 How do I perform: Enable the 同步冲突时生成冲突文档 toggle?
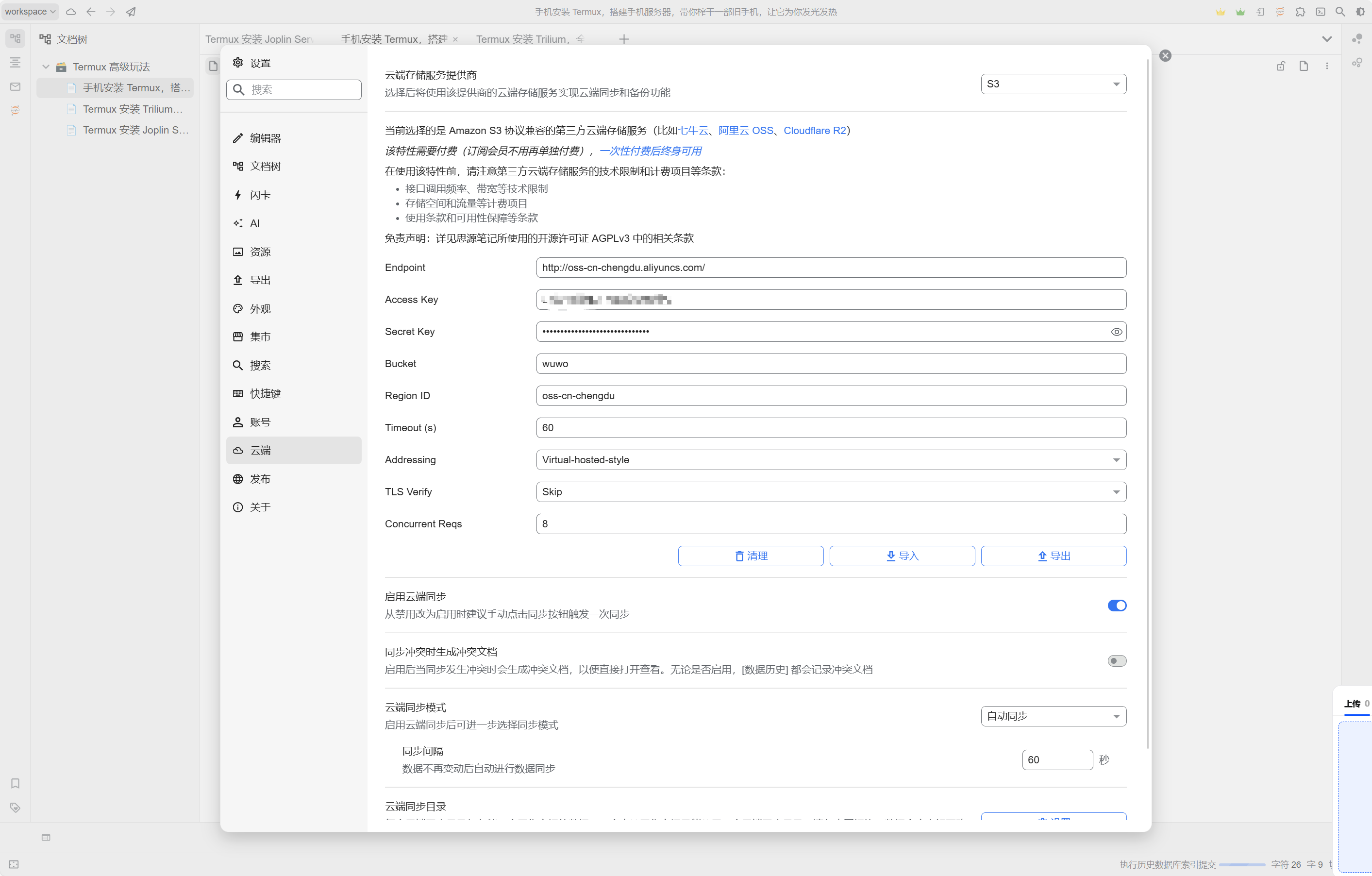point(1116,660)
